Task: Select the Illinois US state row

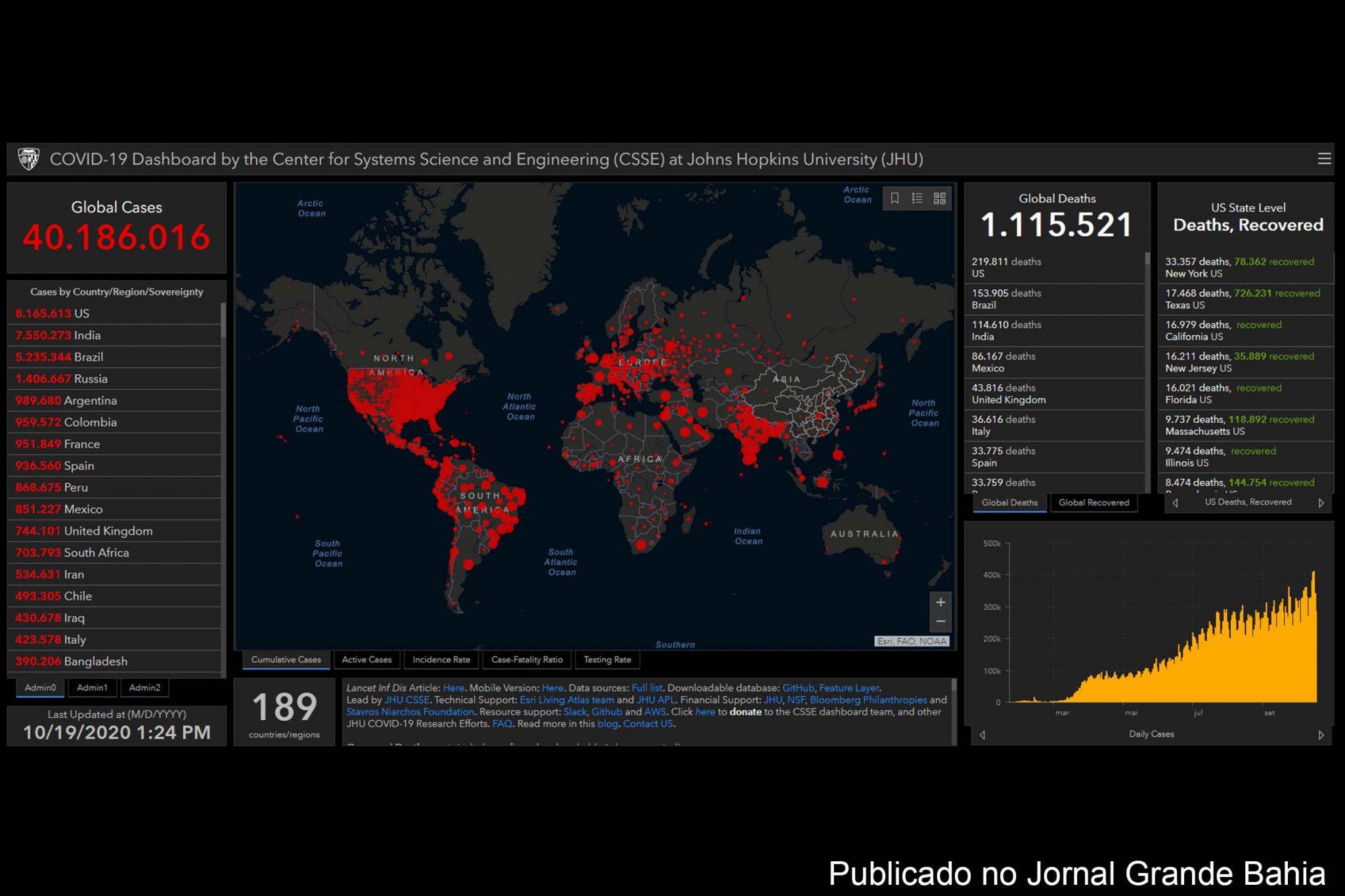Action: pyautogui.click(x=1246, y=456)
